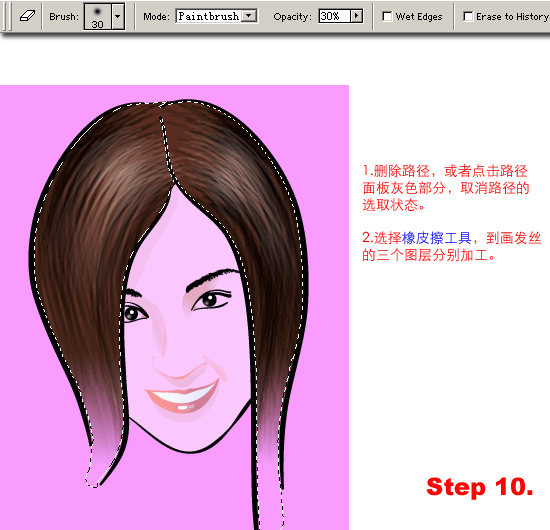The image size is (550, 530).
Task: Click the first red instruction paragraph
Action: (445, 188)
